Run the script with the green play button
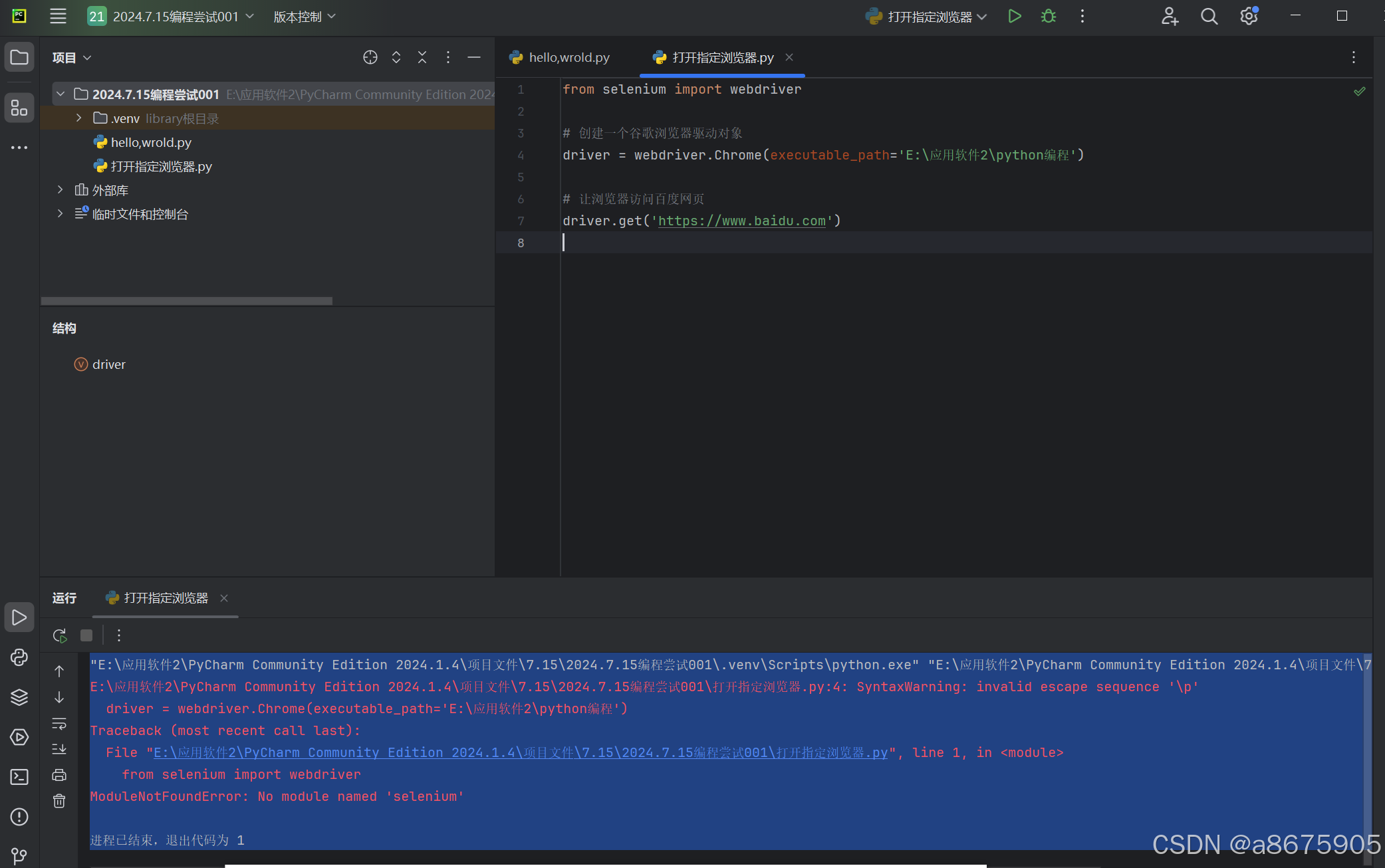1385x868 pixels. click(1014, 17)
